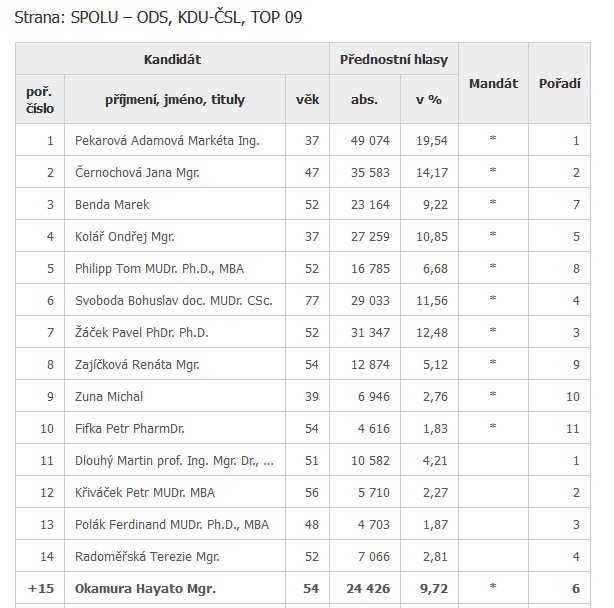Select Svoboda Bohuslav doc. MUDr. CSc.
The width and height of the screenshot is (614, 608).
(173, 300)
